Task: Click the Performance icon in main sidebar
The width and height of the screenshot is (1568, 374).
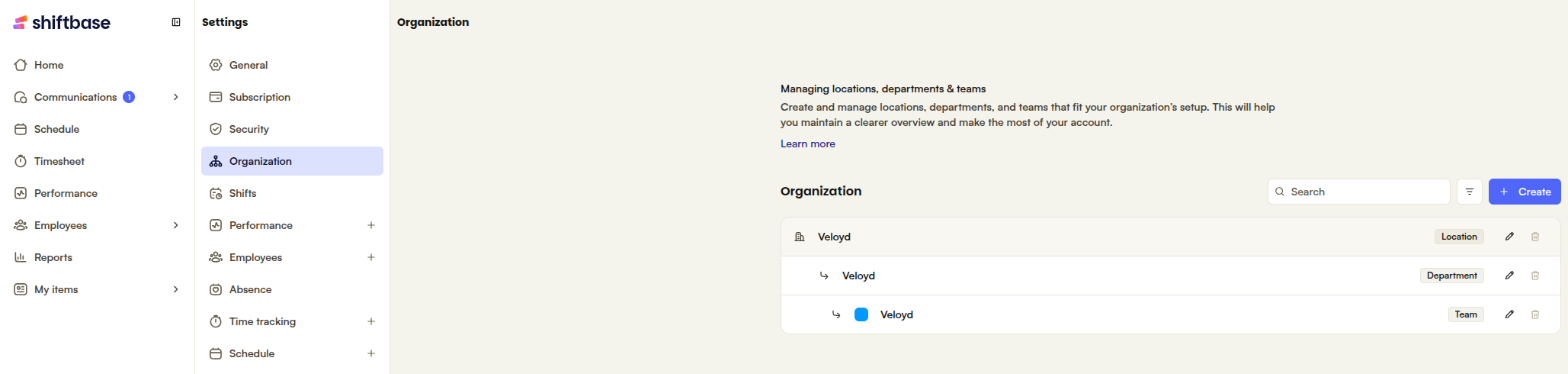Action: click(20, 193)
